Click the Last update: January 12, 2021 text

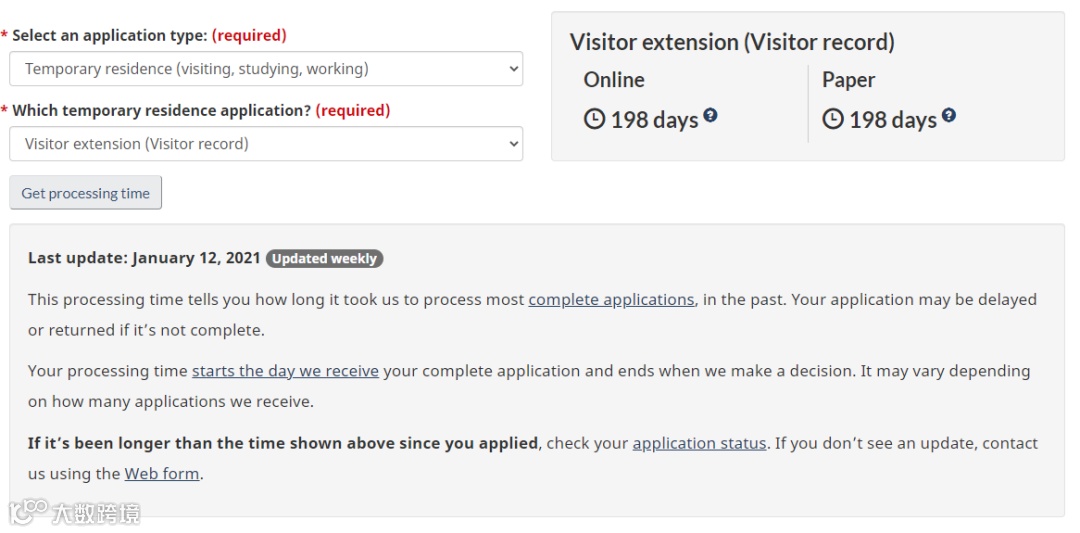pyautogui.click(x=144, y=258)
